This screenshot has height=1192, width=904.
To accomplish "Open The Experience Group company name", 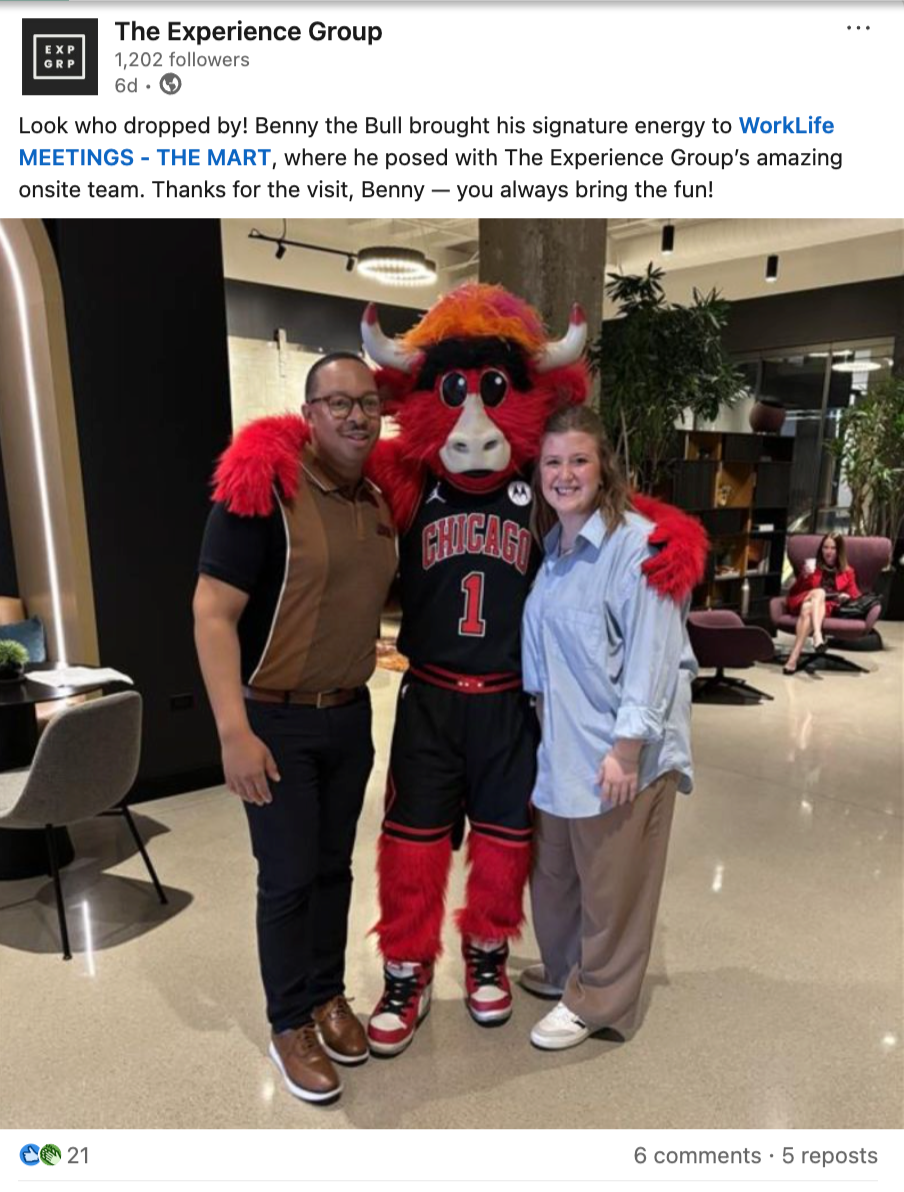I will [x=248, y=31].
